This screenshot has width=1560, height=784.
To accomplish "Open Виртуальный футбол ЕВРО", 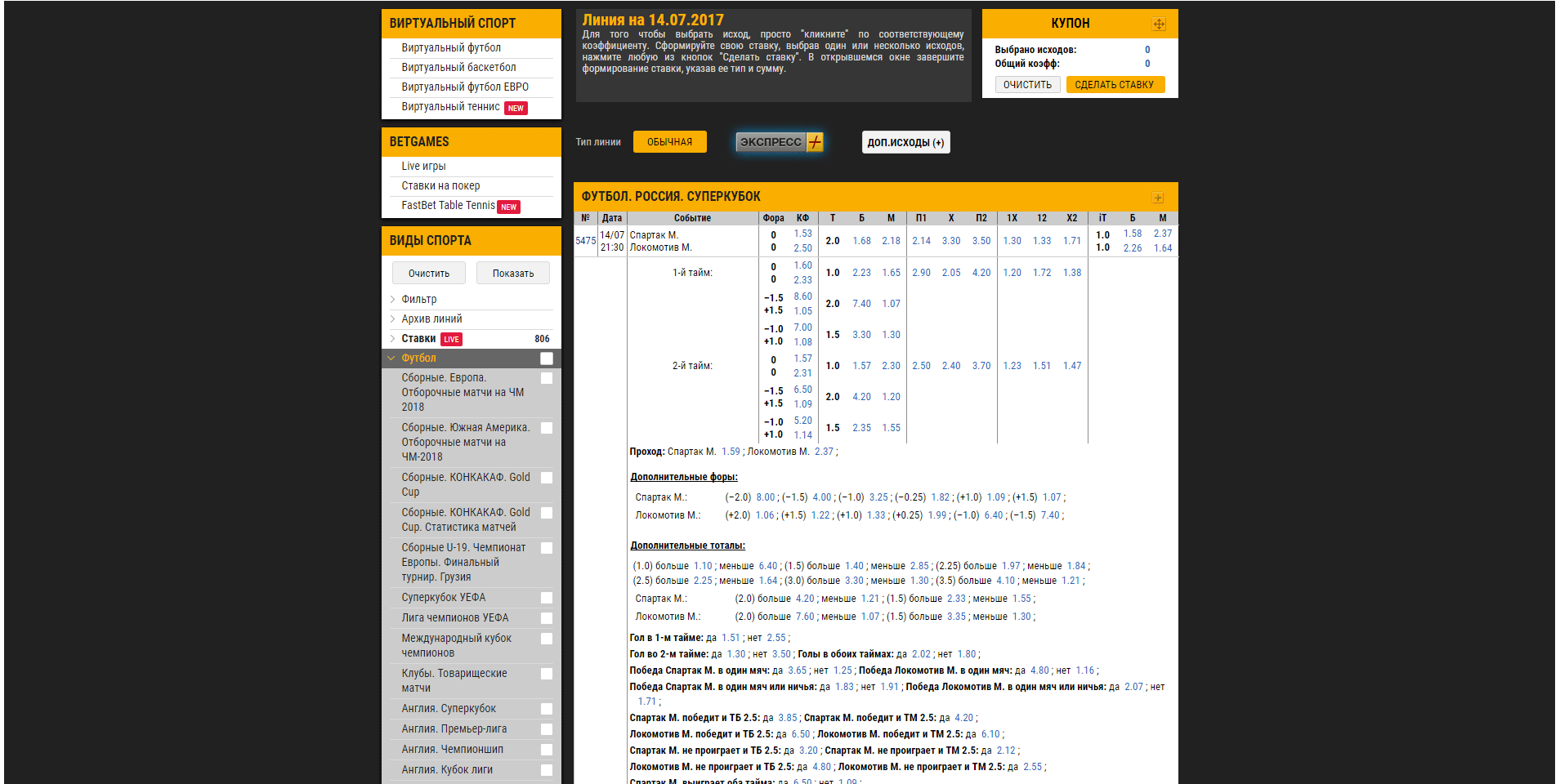I will [465, 87].
